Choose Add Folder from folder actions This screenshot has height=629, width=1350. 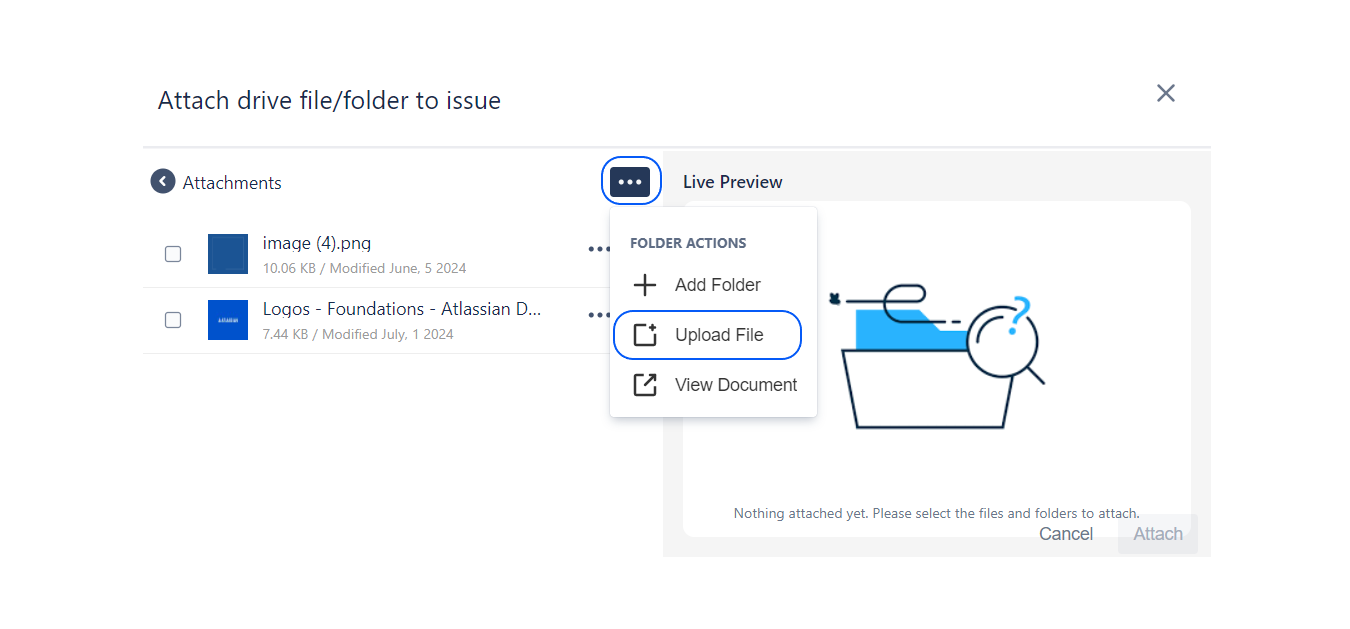[717, 285]
